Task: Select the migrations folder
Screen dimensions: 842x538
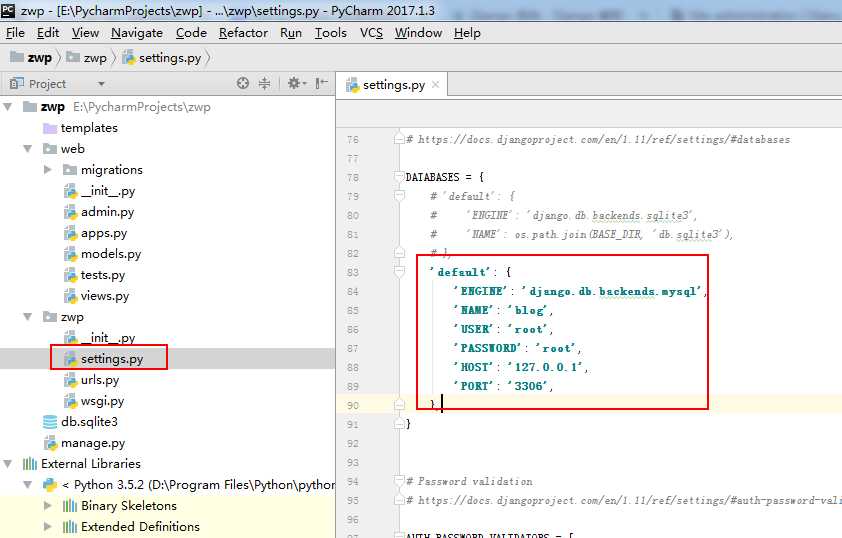Action: pos(103,170)
